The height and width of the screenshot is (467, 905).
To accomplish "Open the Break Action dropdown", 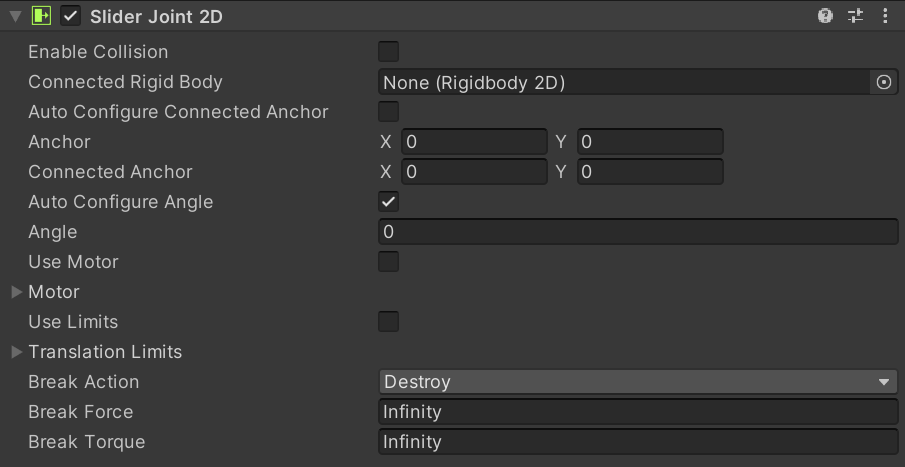I will 638,382.
